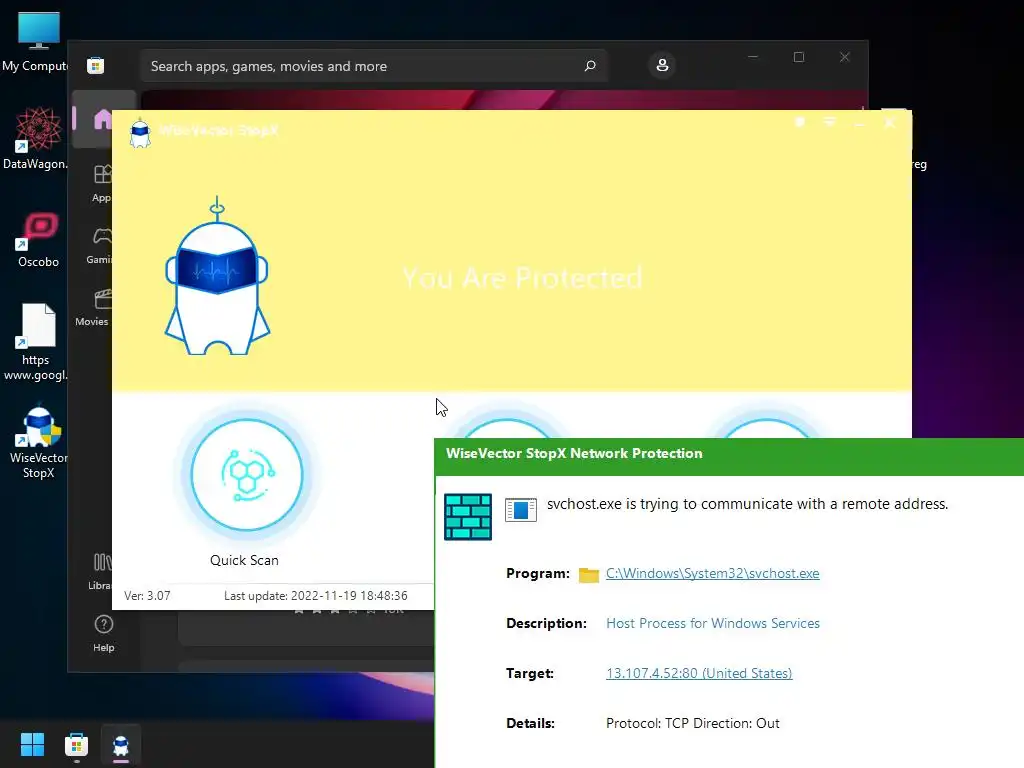Select the WiseVector StopX desktop shortcut
The image size is (1024, 768).
click(x=39, y=443)
